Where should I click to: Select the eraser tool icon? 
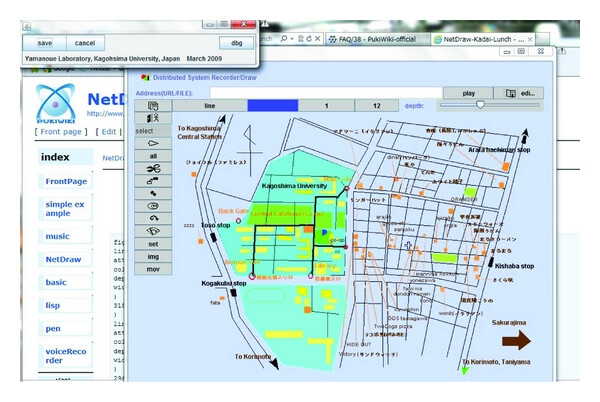pos(153,231)
